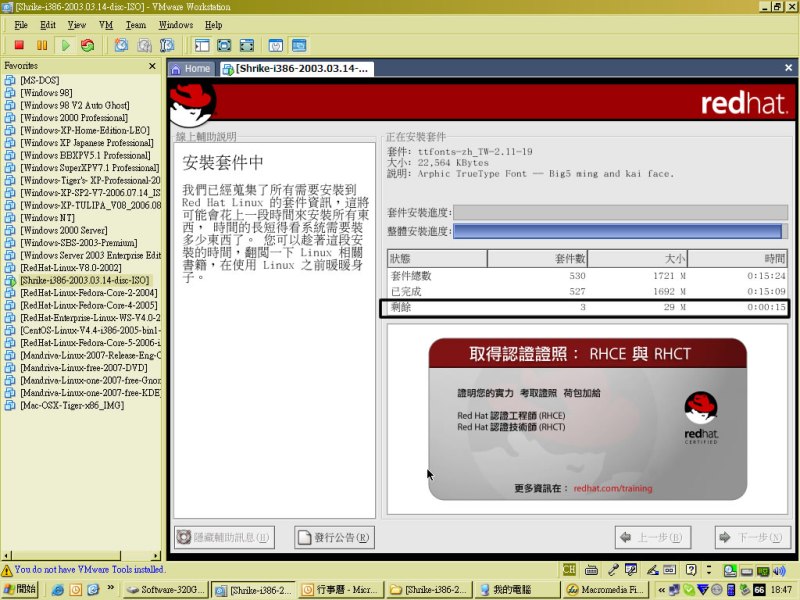
Task: Open the View menu
Action: (77, 25)
